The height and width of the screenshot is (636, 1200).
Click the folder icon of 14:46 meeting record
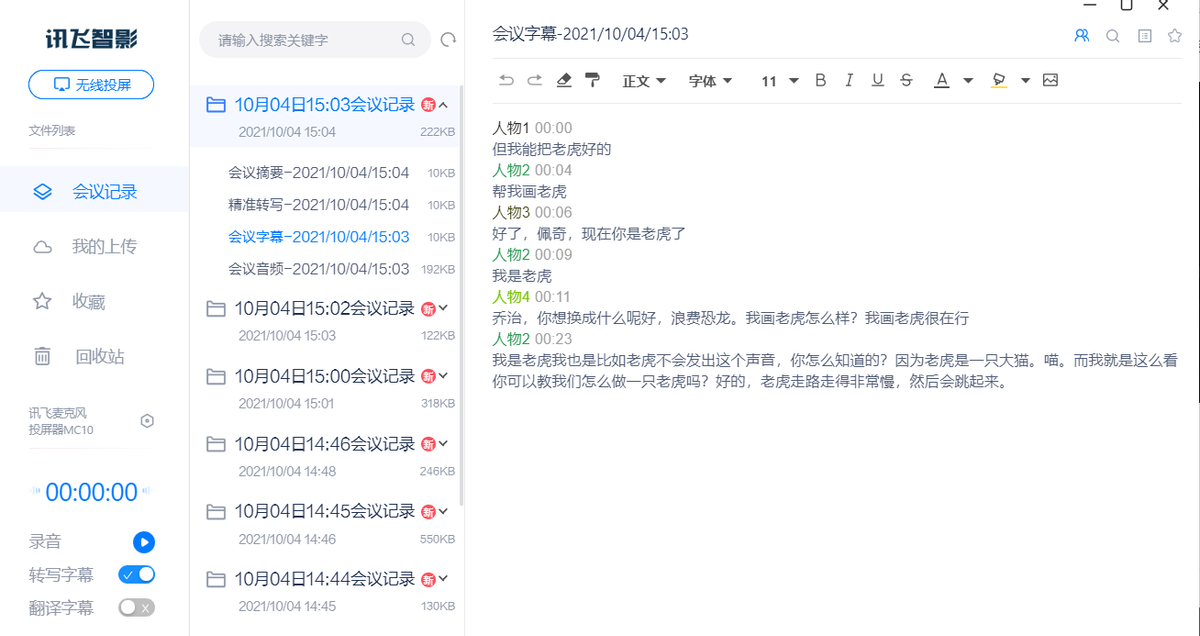click(x=215, y=444)
